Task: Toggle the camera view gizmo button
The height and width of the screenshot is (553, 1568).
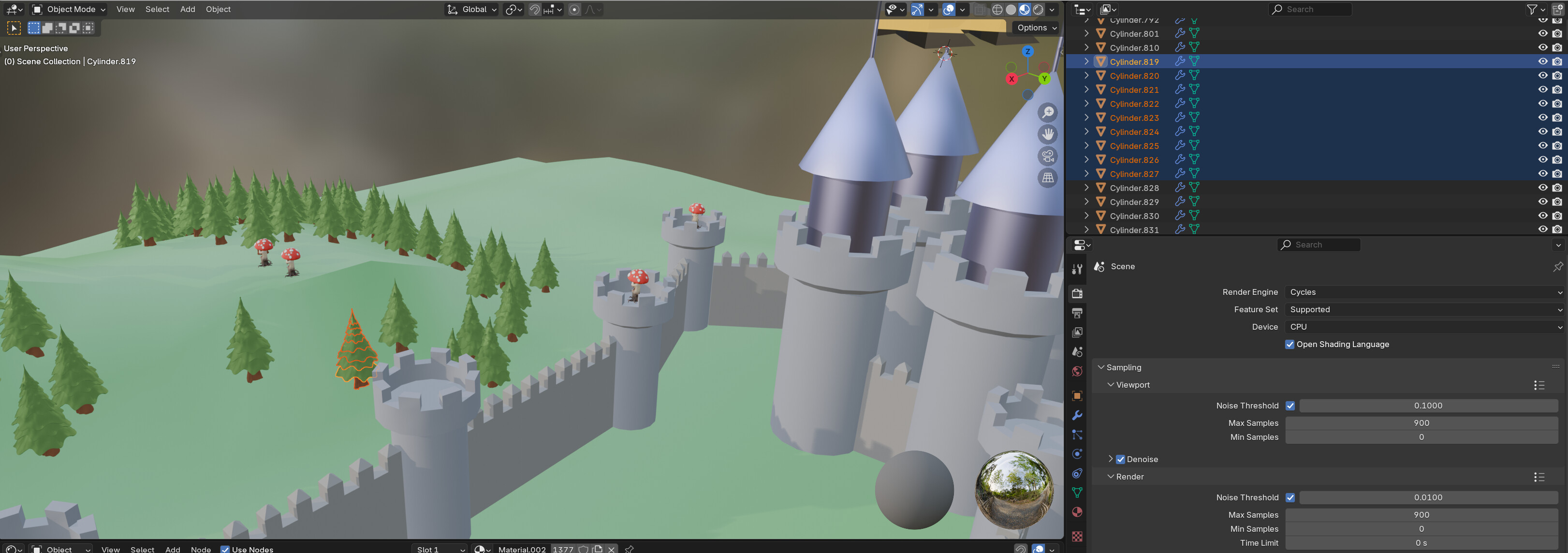Action: click(x=1048, y=156)
